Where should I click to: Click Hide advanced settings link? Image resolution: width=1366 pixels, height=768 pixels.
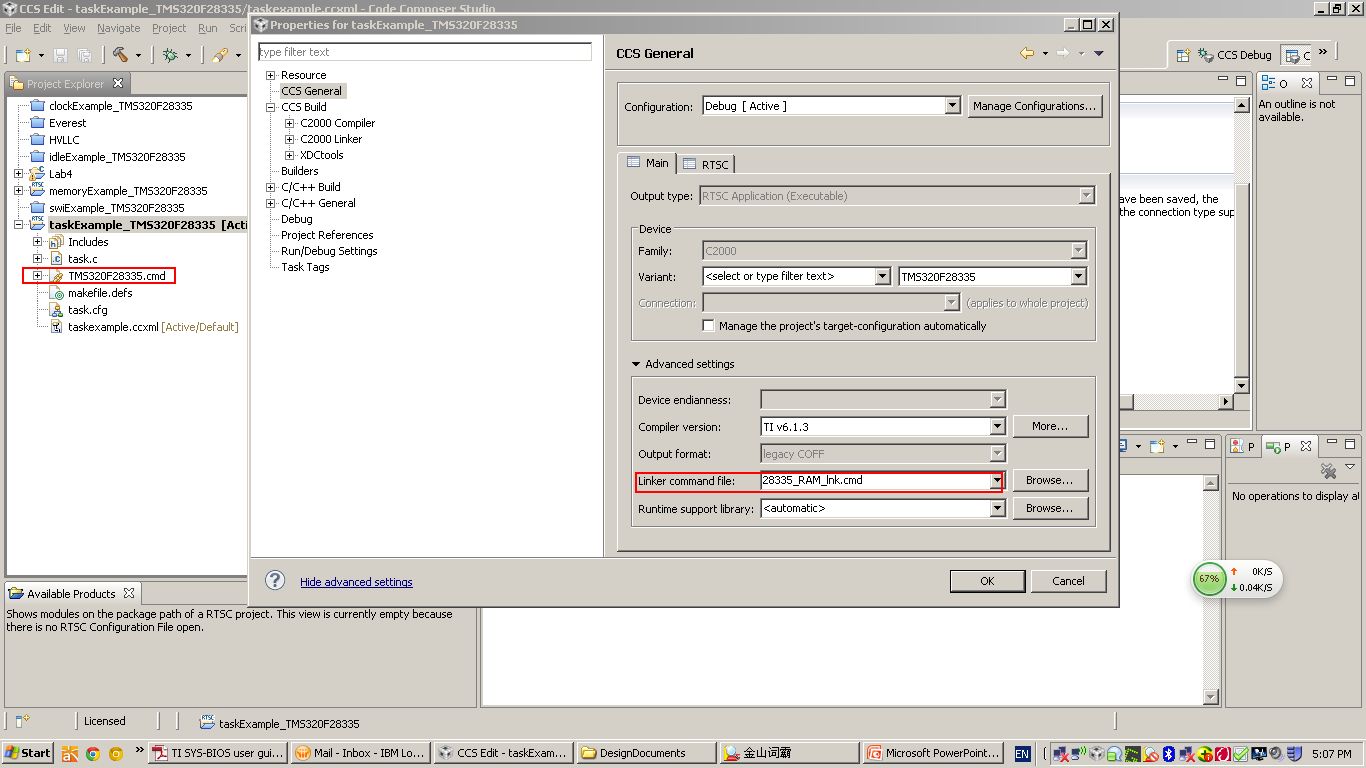coord(356,582)
